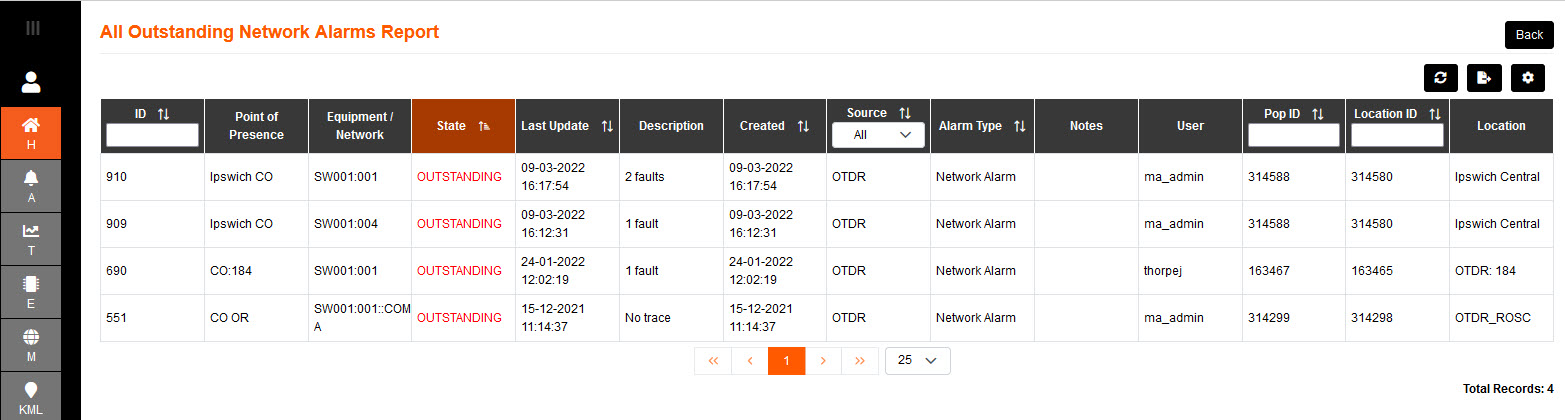Click the Point of Presence column header
This screenshot has height=420, width=1565.
click(x=256, y=126)
